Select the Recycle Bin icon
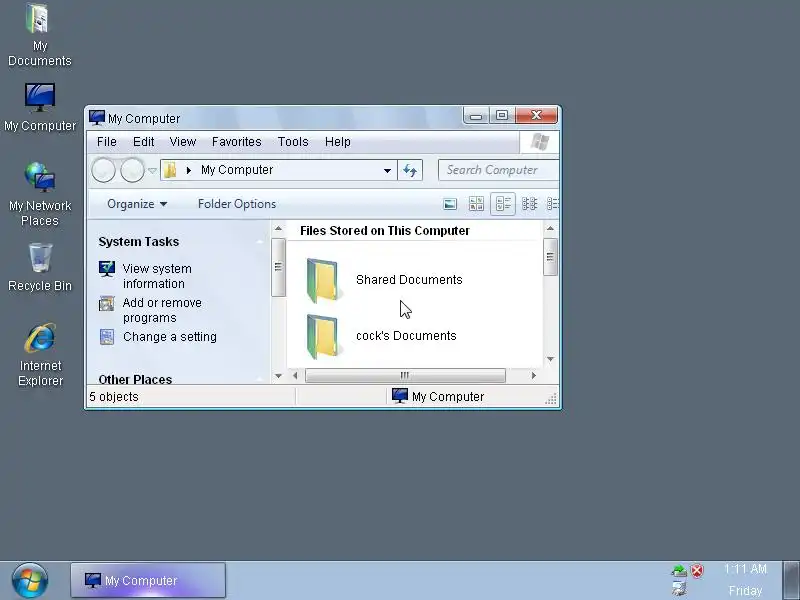Viewport: 800px width, 600px height. pos(40,267)
